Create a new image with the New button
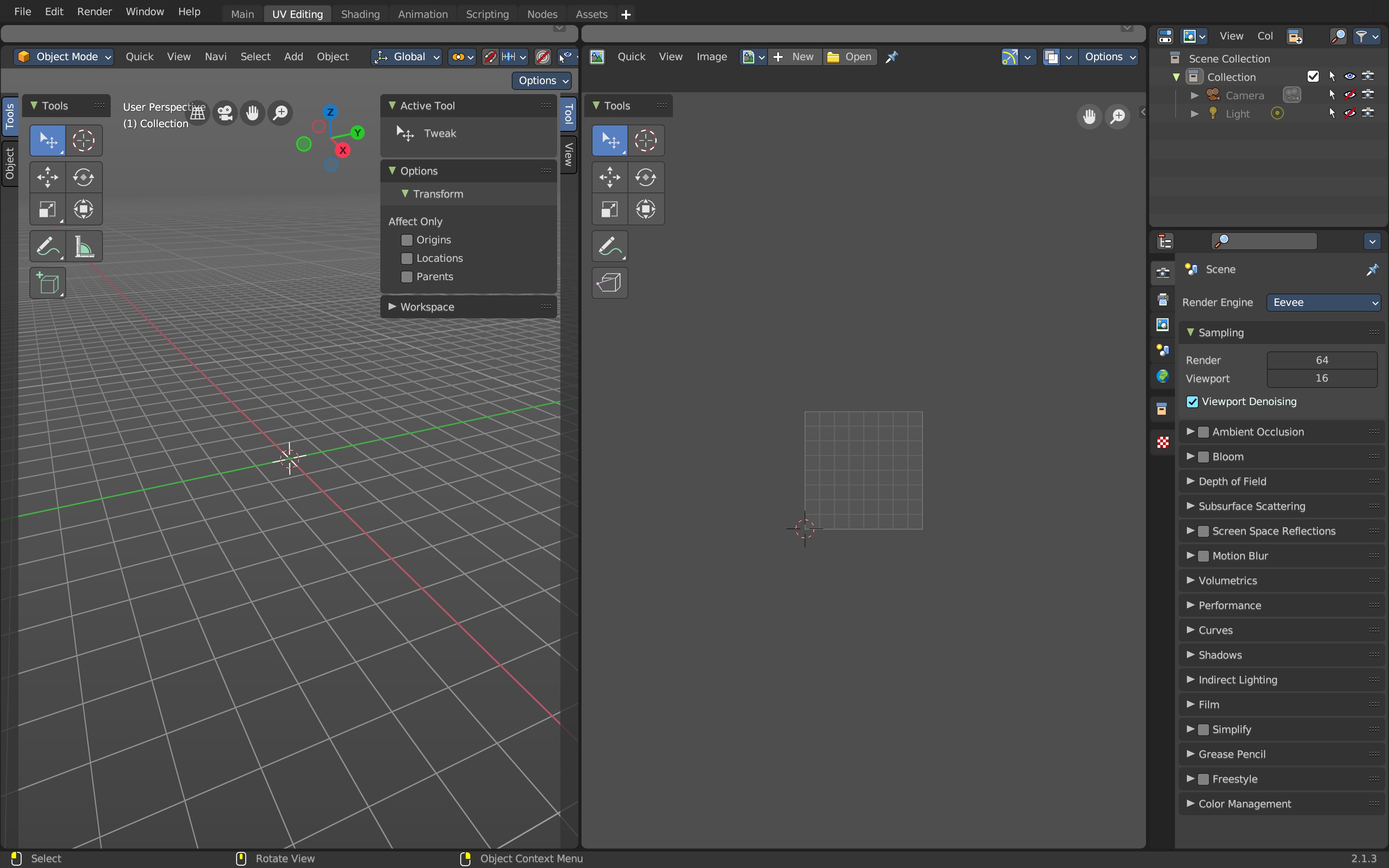This screenshot has width=1389, height=868. 796,57
